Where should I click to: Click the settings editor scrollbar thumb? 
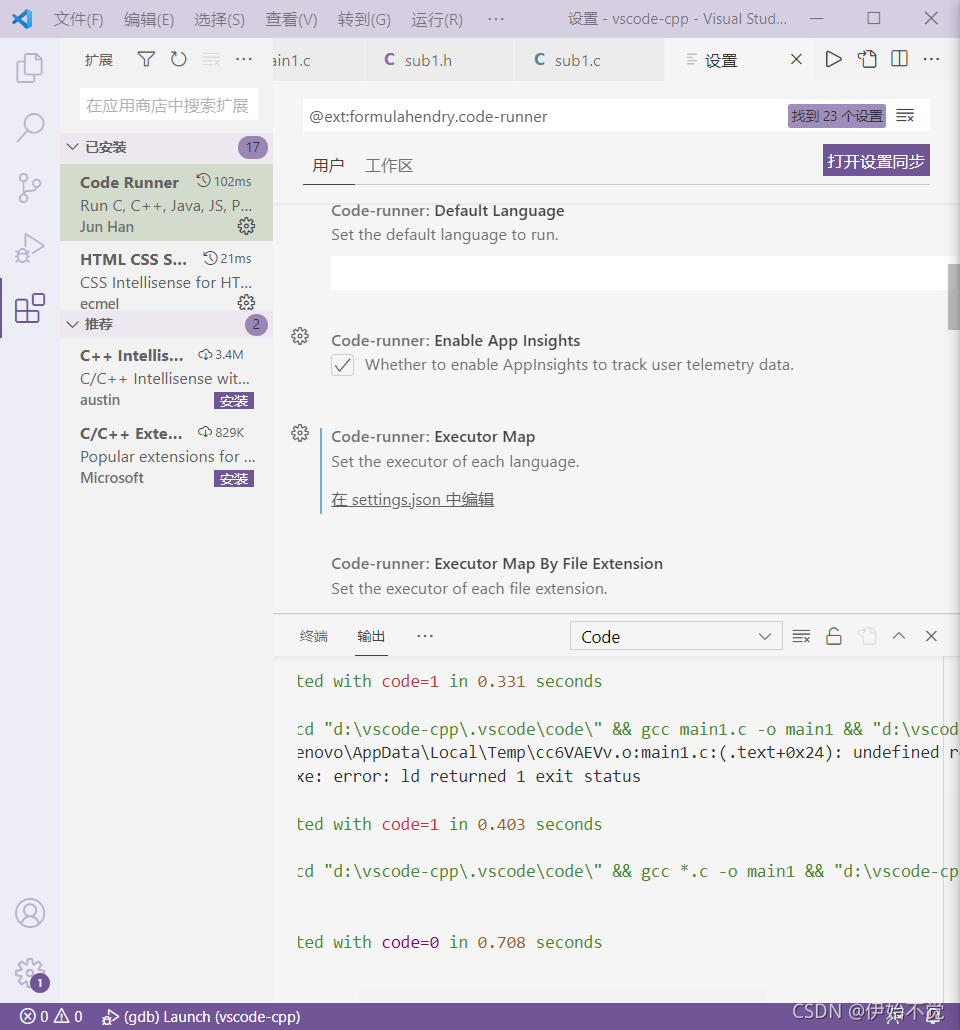coord(953,297)
